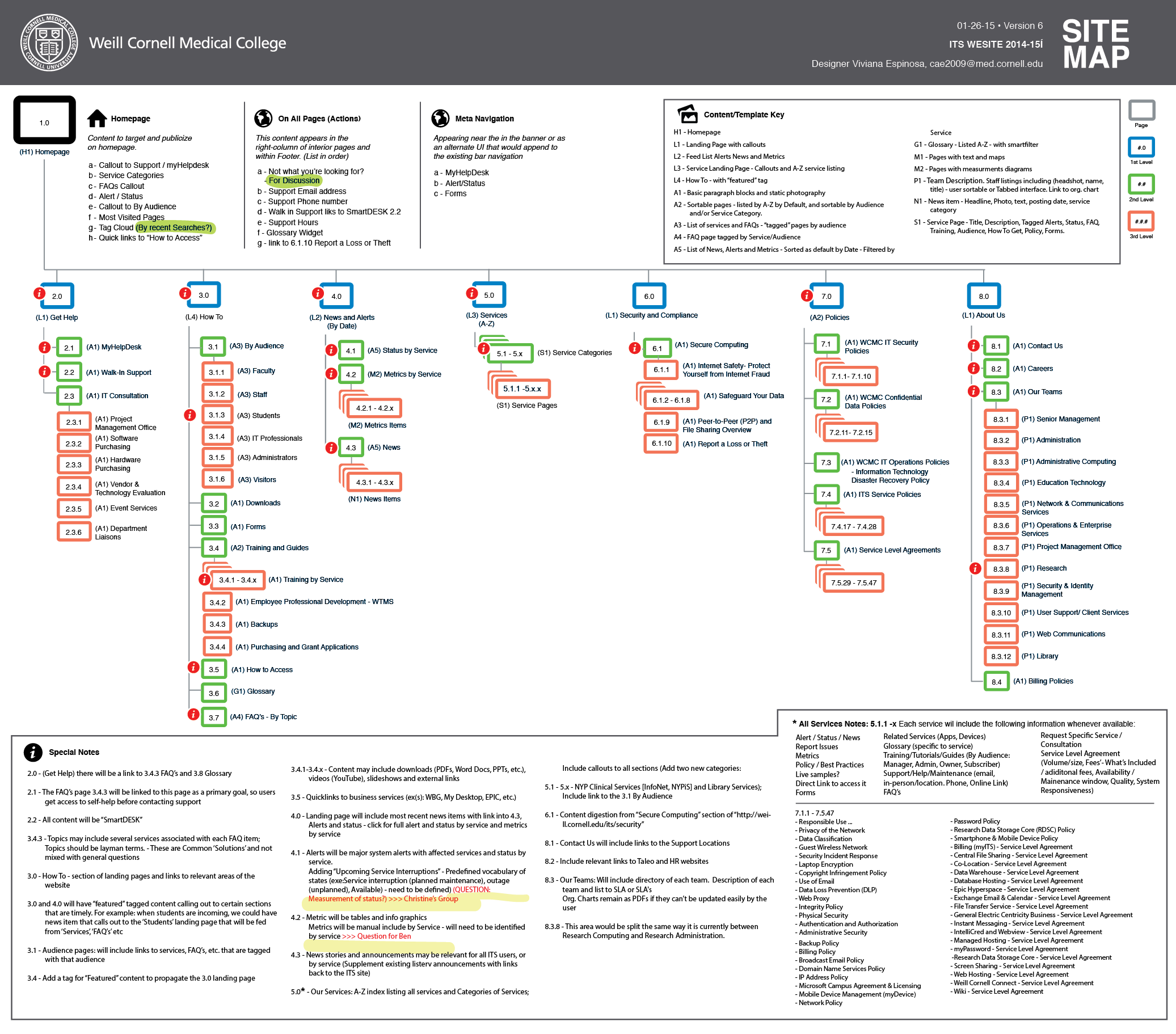Screen dimensions: 1176x1034
Task: Click the info icon next to (A4) FAQ's By Topic
Action: tap(193, 715)
